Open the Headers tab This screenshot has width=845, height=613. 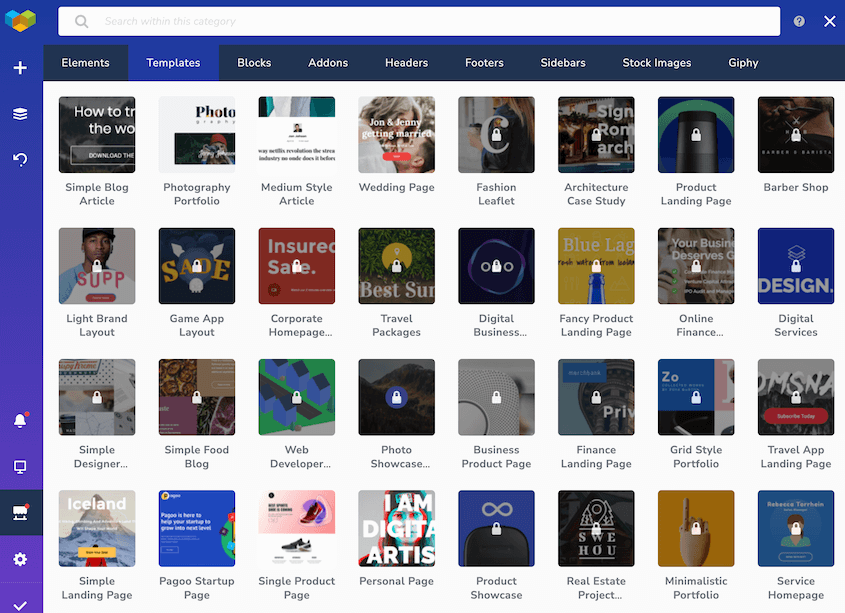pos(406,63)
